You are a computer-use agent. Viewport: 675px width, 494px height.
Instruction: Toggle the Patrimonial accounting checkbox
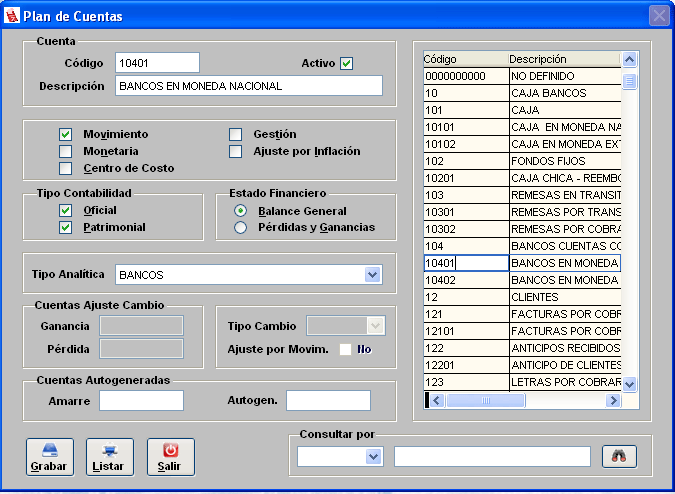[65, 227]
